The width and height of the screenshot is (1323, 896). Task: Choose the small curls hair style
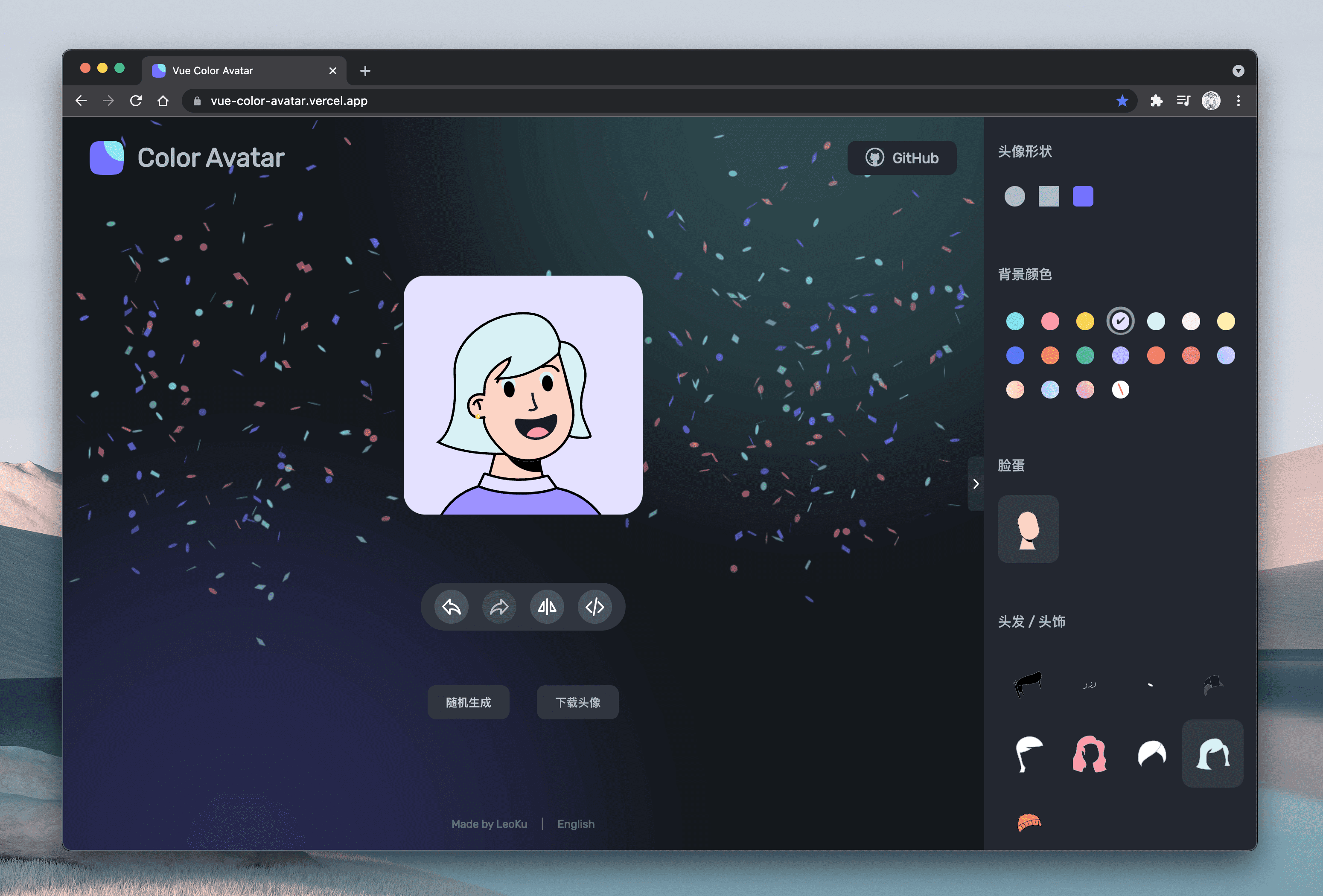point(1090,685)
